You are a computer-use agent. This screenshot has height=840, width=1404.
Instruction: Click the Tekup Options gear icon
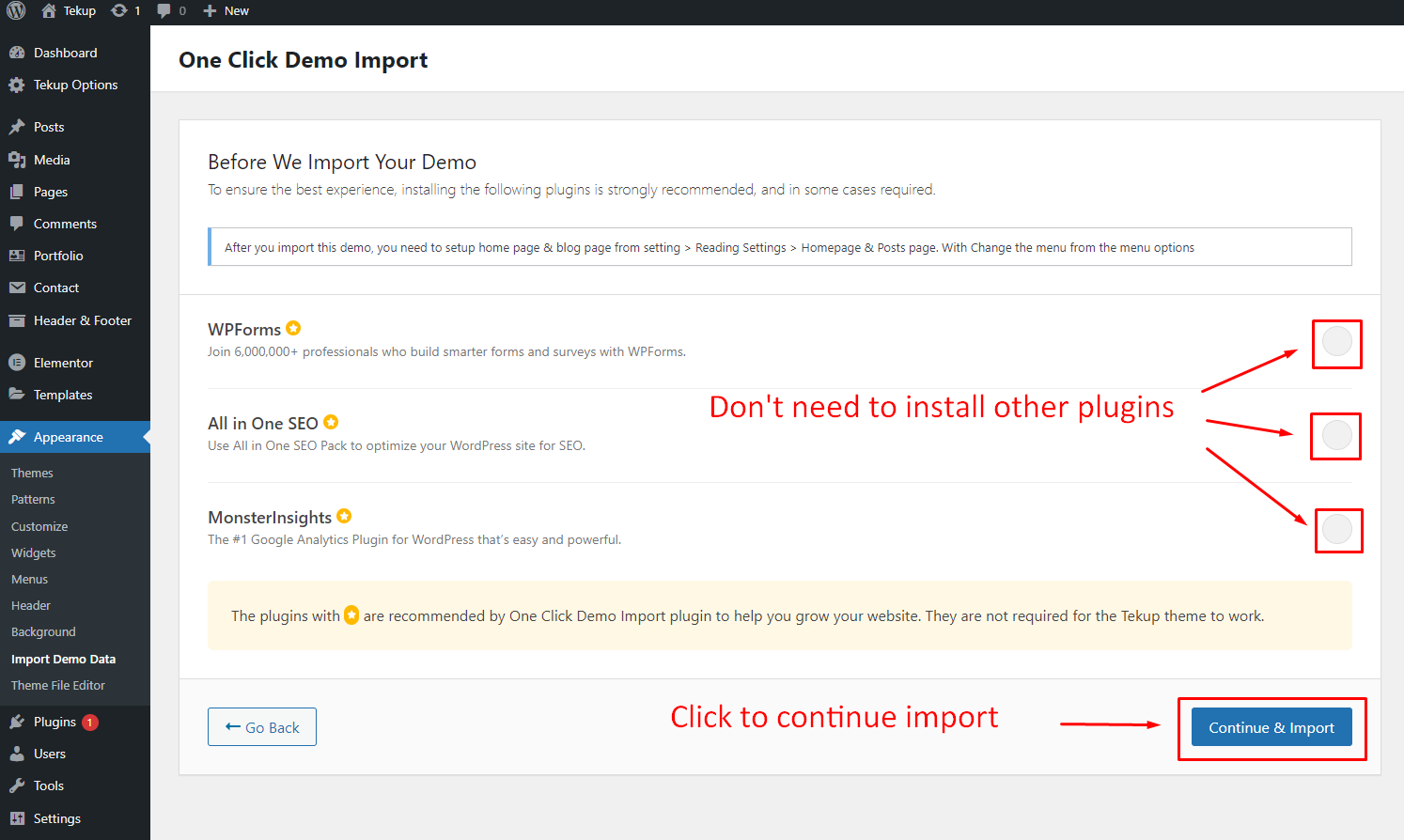[x=17, y=85]
